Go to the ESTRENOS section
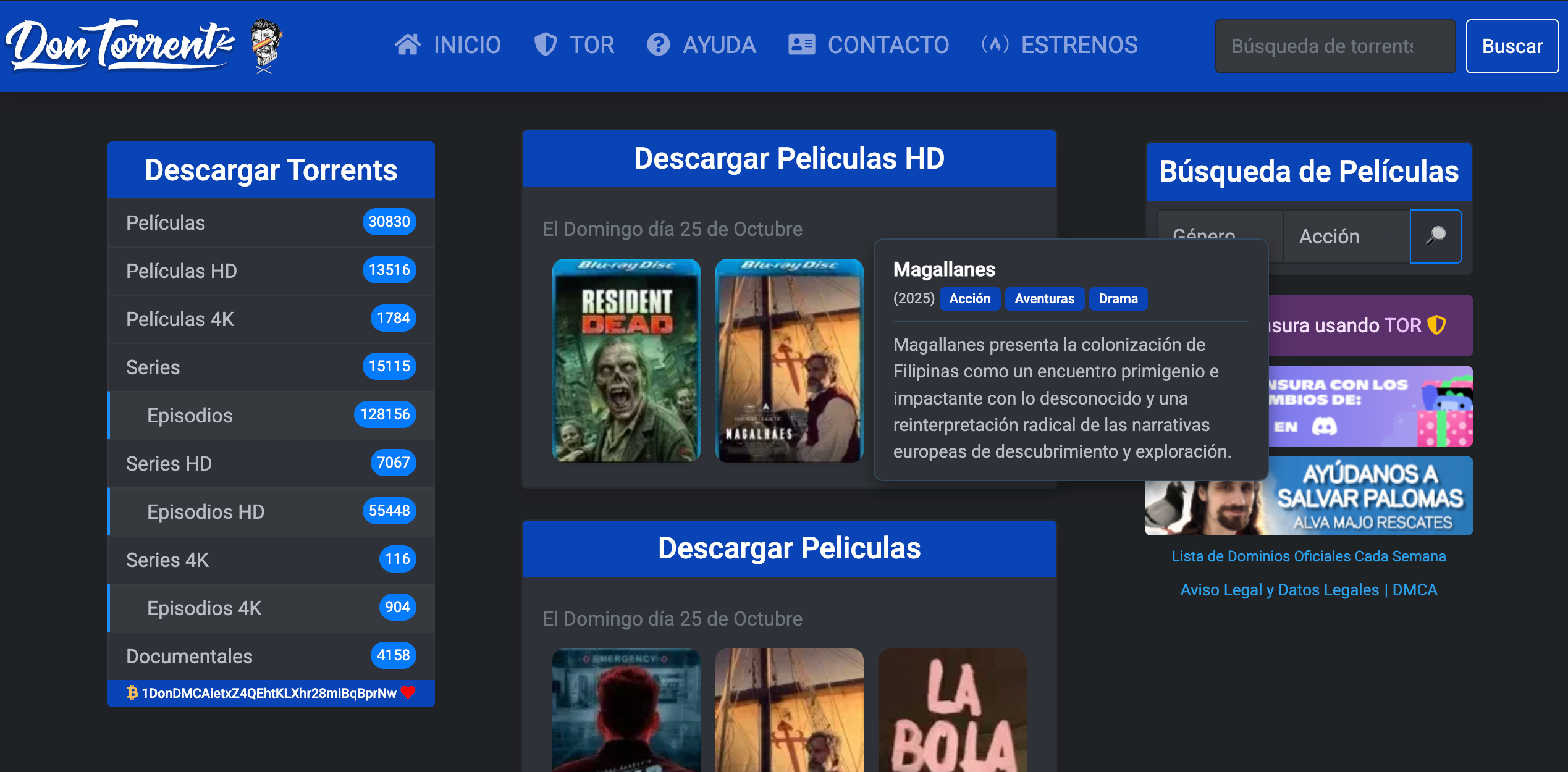The width and height of the screenshot is (1568, 772). tap(1060, 45)
